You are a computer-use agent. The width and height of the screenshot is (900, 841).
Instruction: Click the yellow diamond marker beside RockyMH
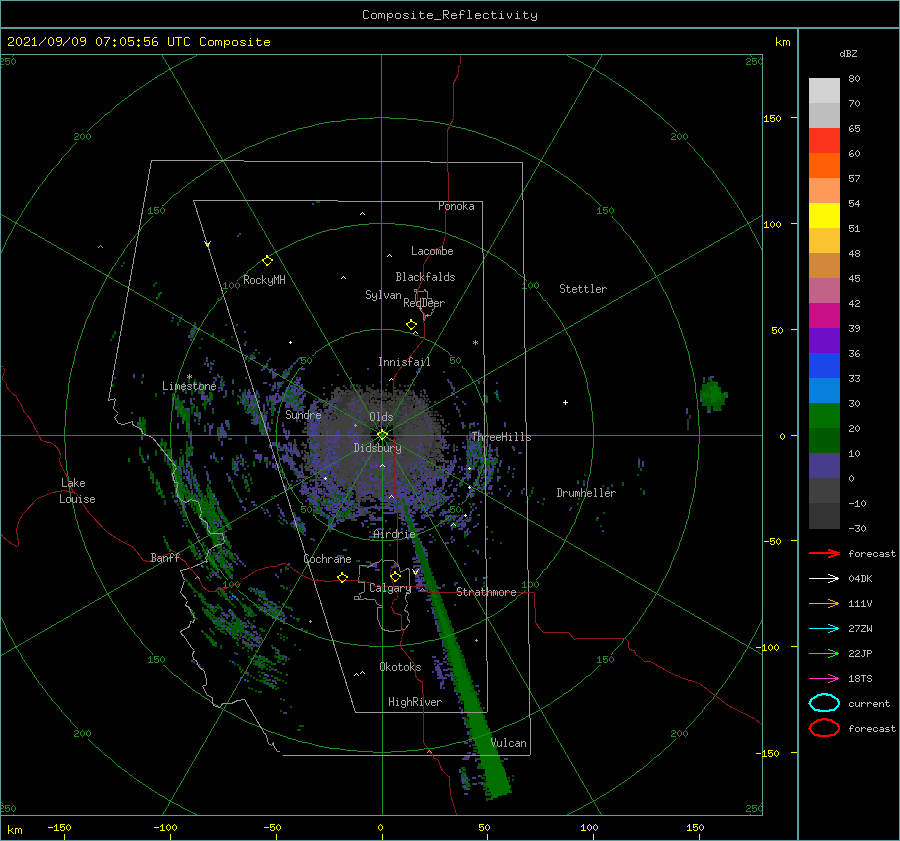point(267,261)
